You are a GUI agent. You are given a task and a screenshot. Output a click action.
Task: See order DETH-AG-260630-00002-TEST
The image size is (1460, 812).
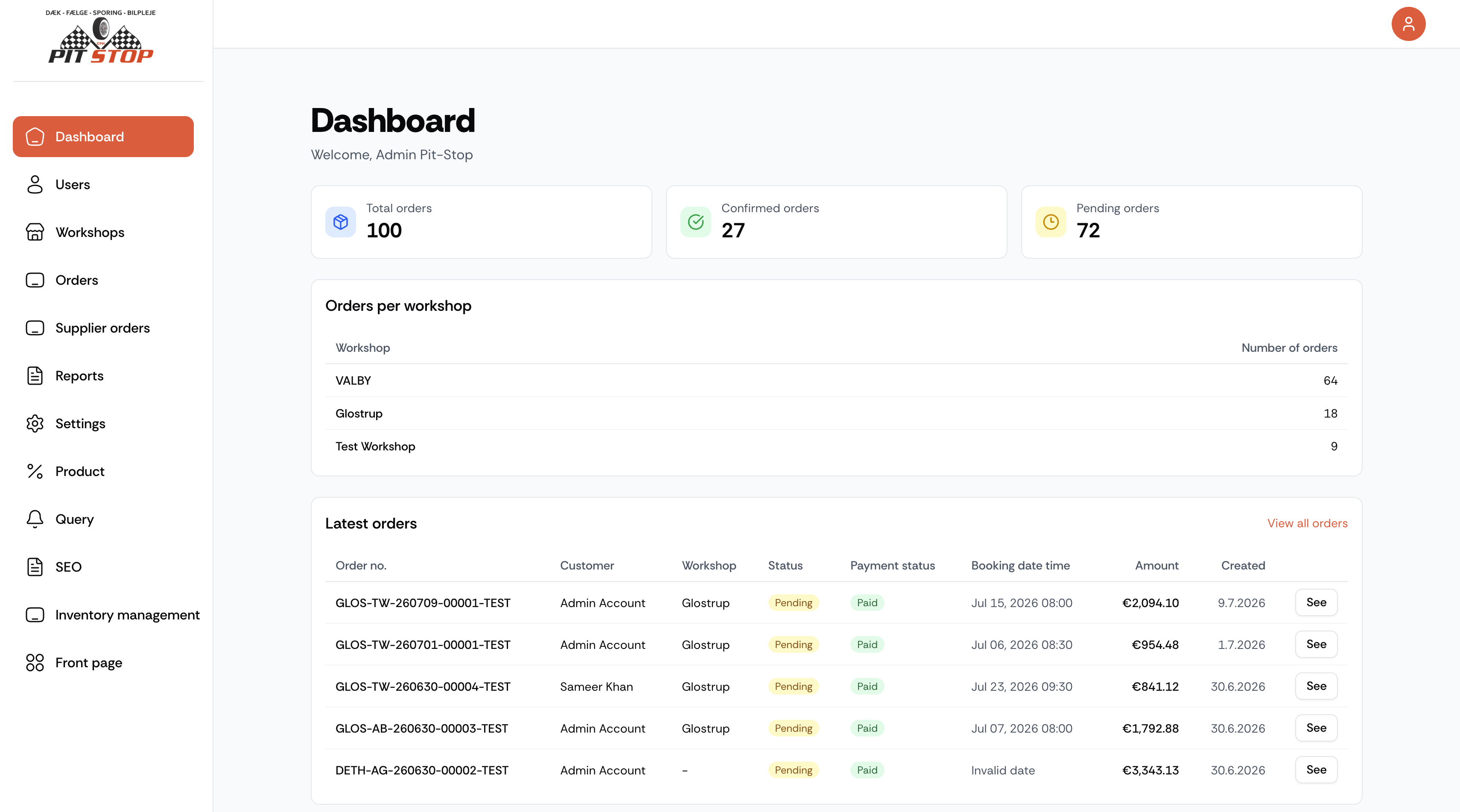click(x=1316, y=769)
